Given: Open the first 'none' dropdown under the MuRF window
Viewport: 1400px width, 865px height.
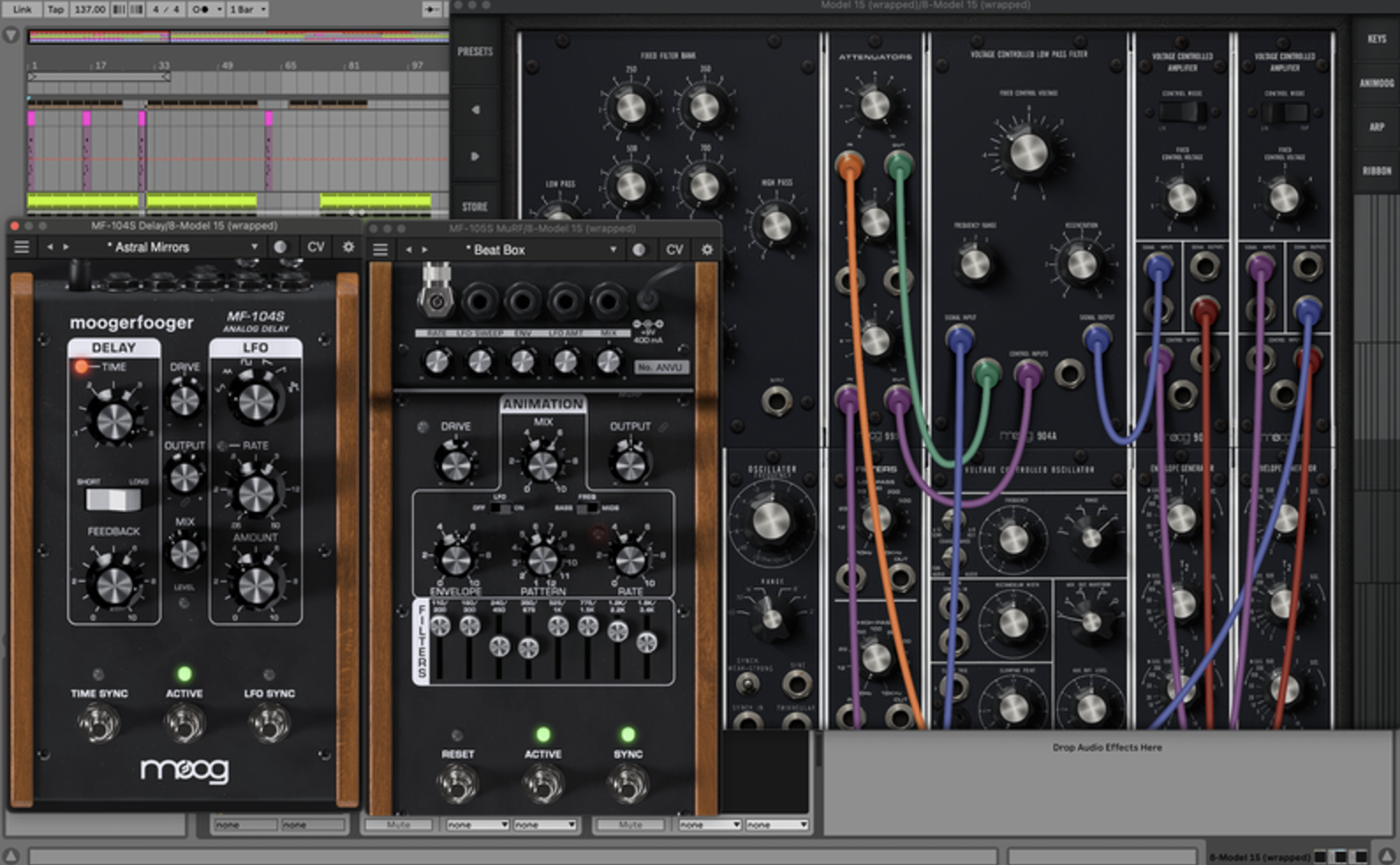Looking at the screenshot, I should pyautogui.click(x=477, y=825).
